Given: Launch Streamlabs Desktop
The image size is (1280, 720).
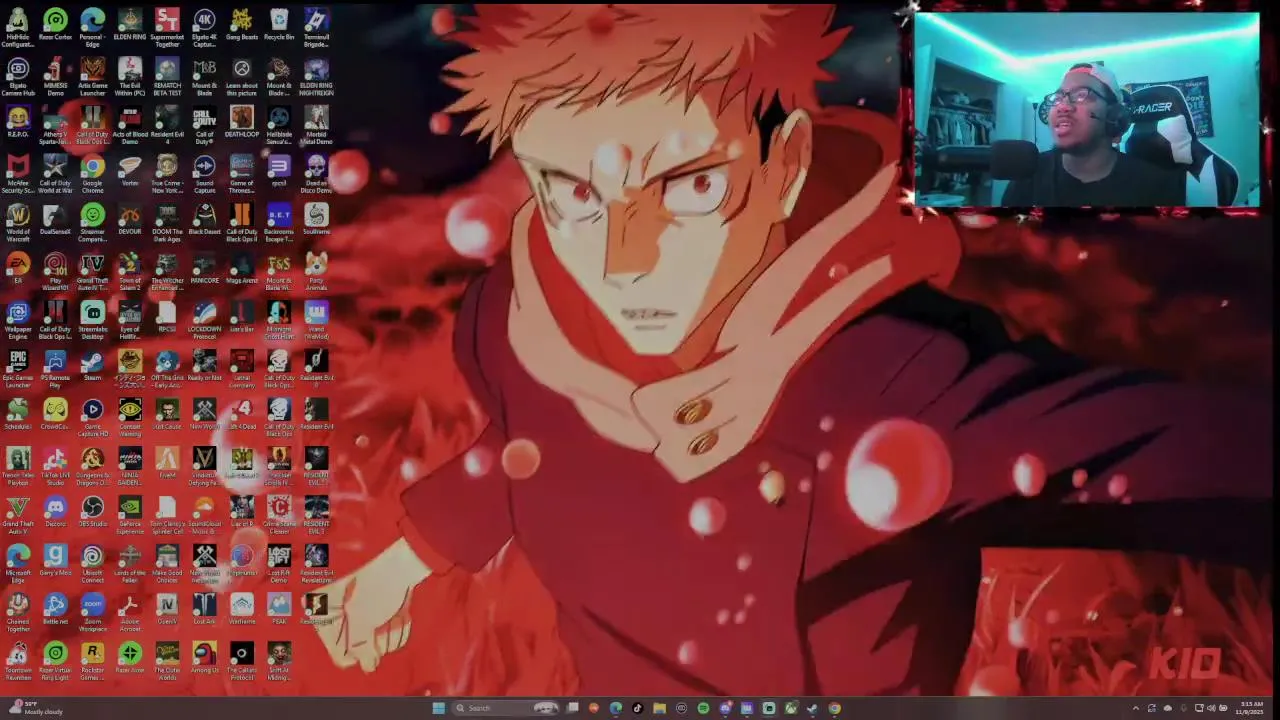Looking at the screenshot, I should tap(93, 320).
